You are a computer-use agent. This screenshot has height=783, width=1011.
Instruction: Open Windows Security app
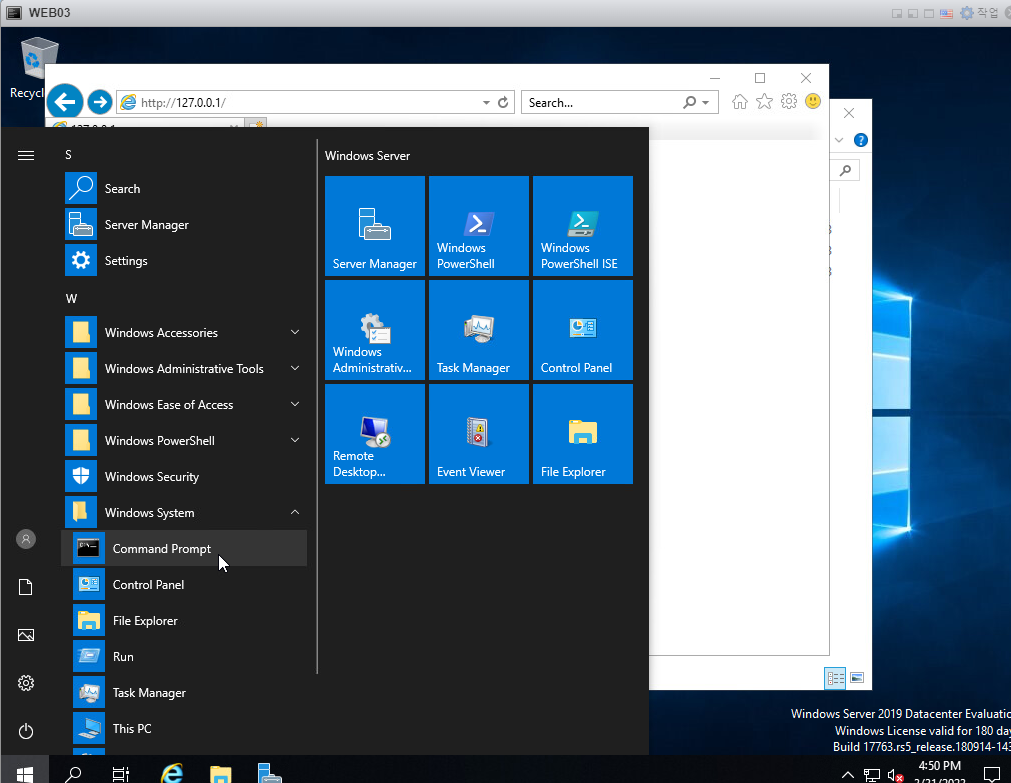point(184,477)
